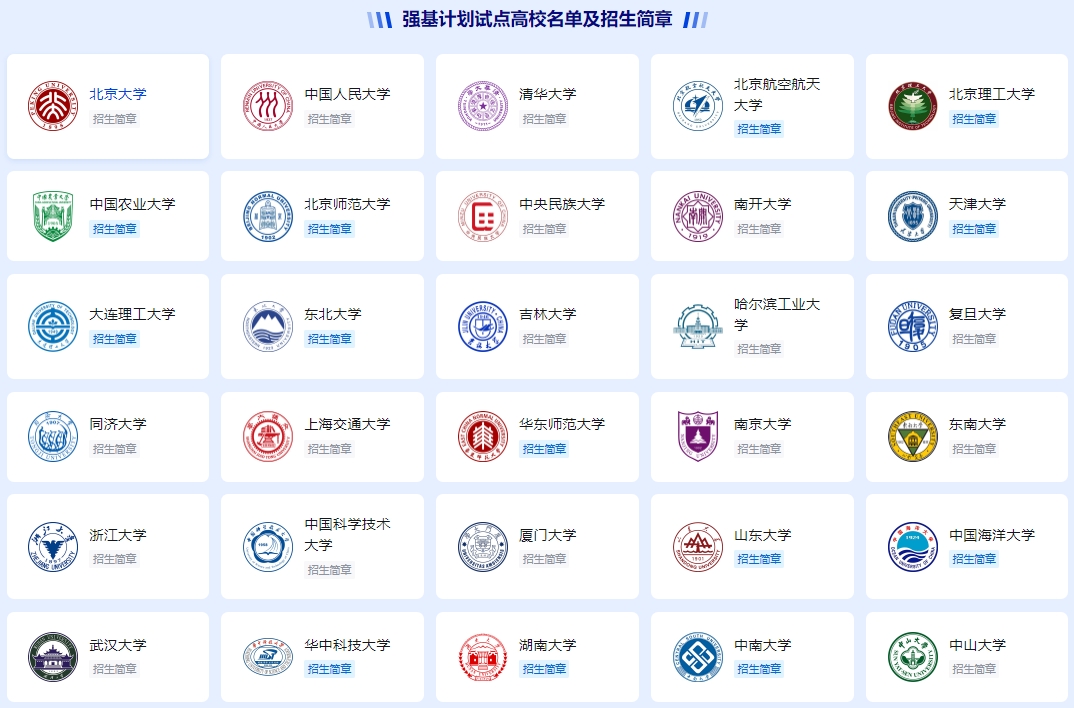Open the 招生简章 button under 北京理工大学
The width and height of the screenshot is (1074, 708).
pyautogui.click(x=973, y=119)
